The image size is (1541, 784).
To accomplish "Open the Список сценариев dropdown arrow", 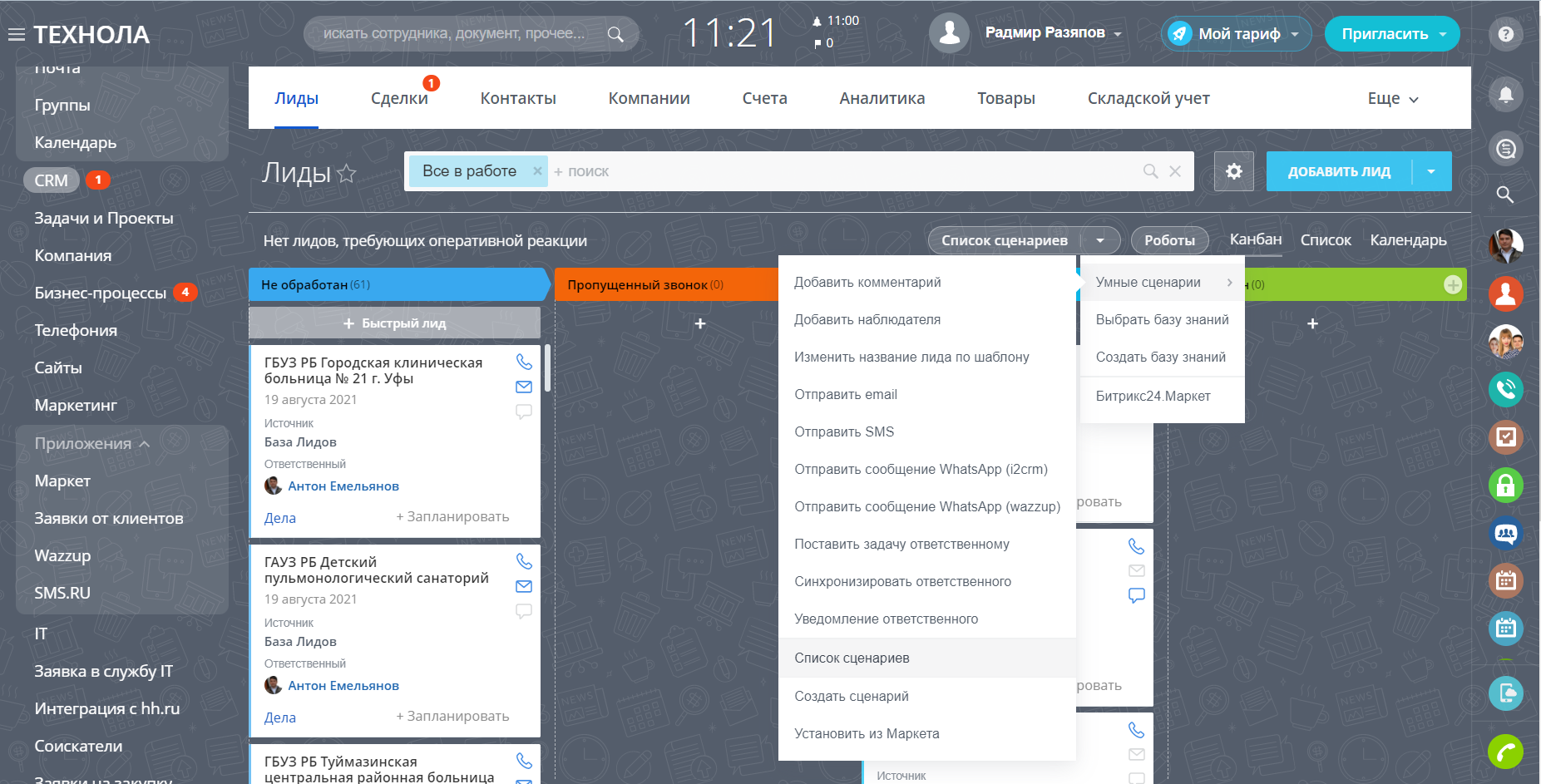I will [1100, 240].
